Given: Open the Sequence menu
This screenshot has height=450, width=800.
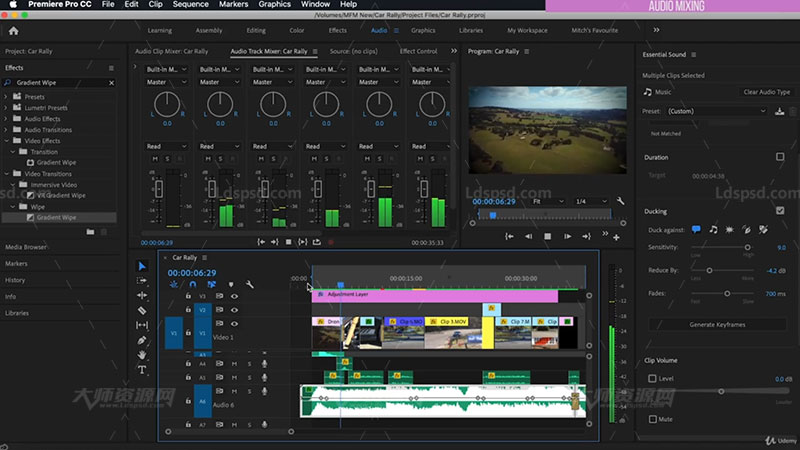Looking at the screenshot, I should click(x=190, y=4).
